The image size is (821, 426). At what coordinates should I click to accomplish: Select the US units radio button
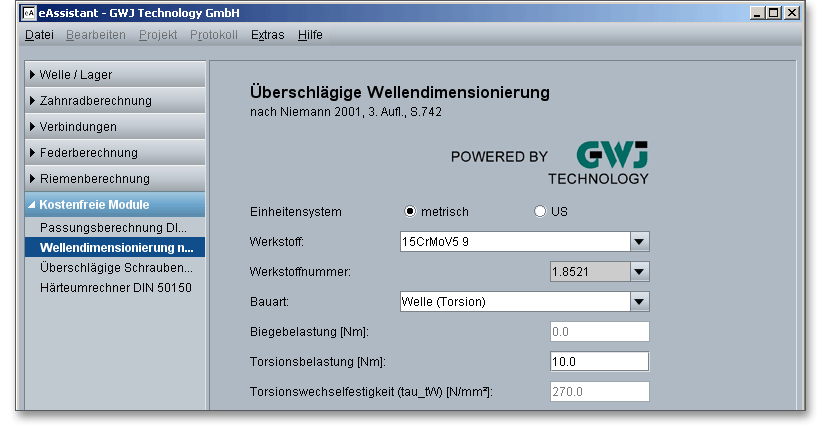(540, 212)
